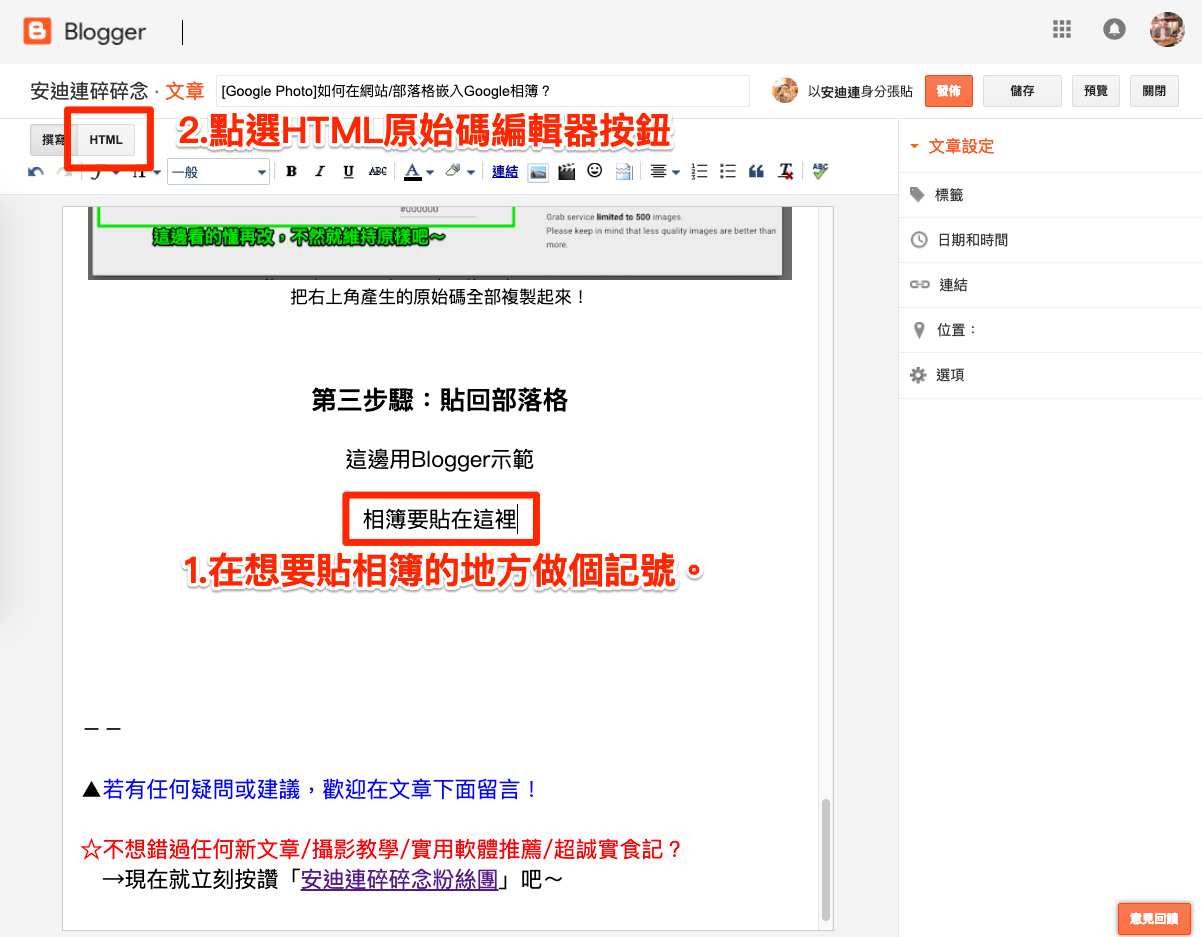Click the post title input field

483,91
